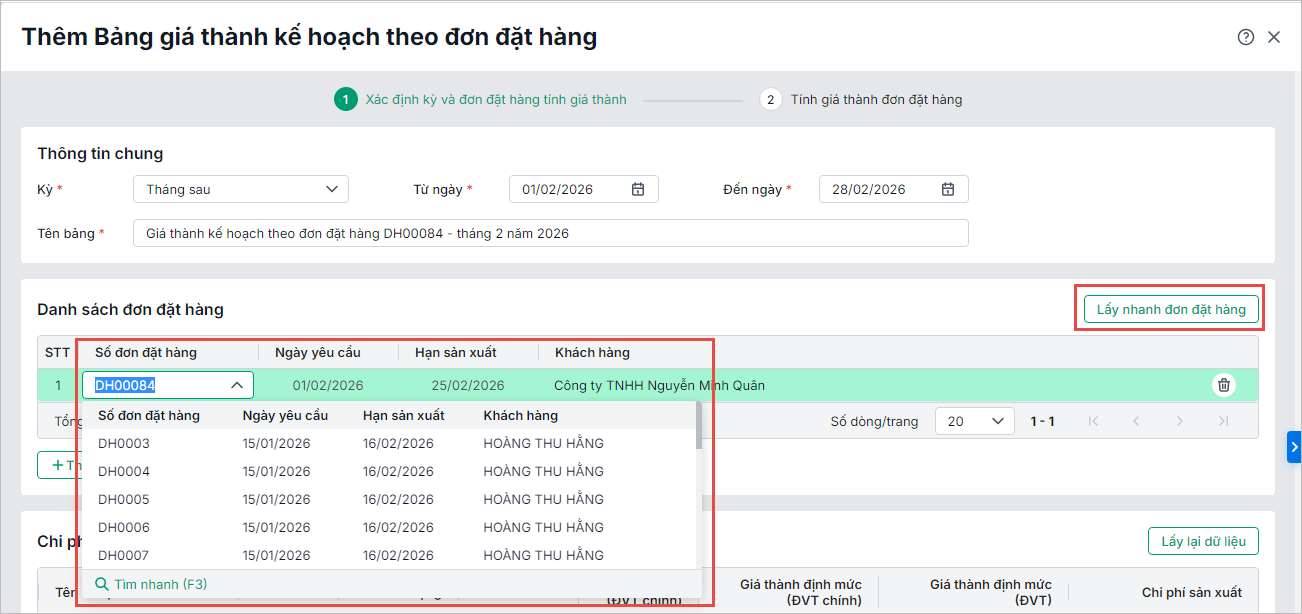Viewport: 1302px width, 614px height.
Task: Select order DH0005 in dropdown list
Action: (389, 499)
